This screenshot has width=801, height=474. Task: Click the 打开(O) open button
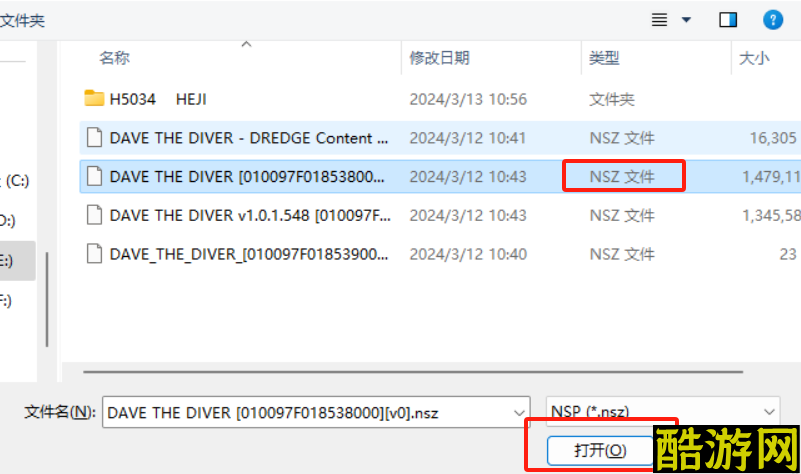600,450
